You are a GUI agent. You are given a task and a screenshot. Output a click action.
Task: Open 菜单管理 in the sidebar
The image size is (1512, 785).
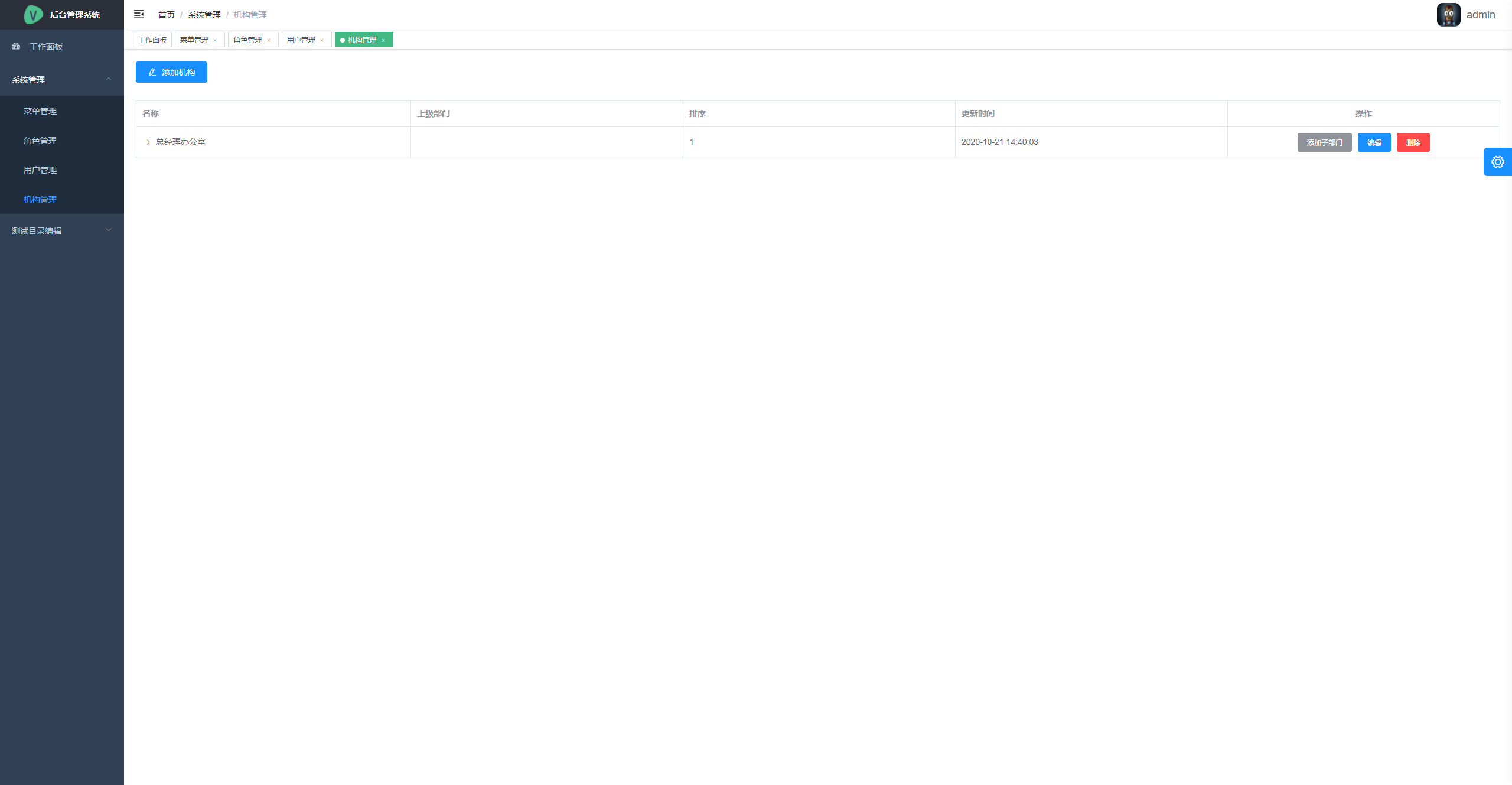pos(62,111)
